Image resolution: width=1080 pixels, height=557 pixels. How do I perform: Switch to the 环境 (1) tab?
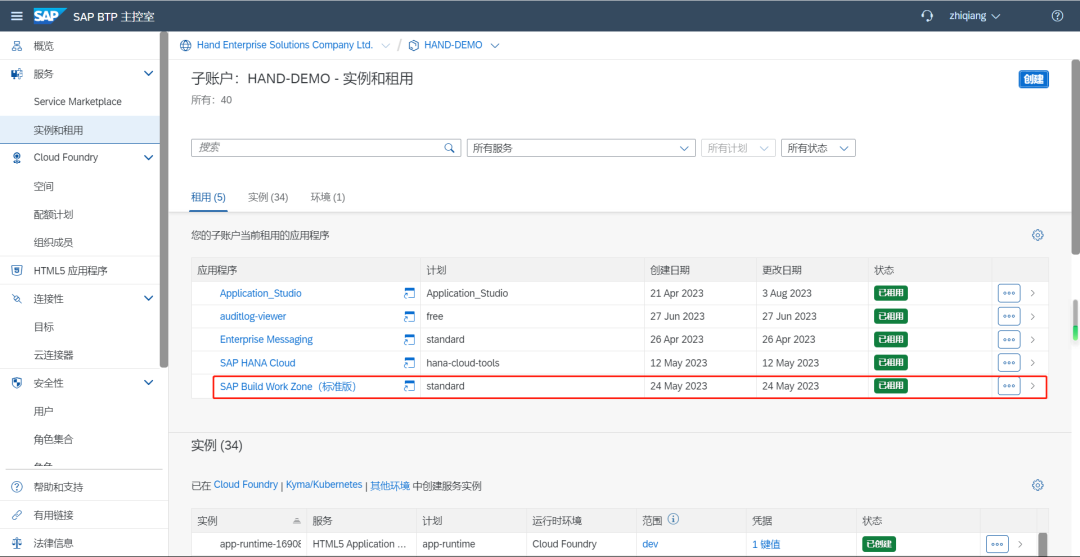(328, 198)
